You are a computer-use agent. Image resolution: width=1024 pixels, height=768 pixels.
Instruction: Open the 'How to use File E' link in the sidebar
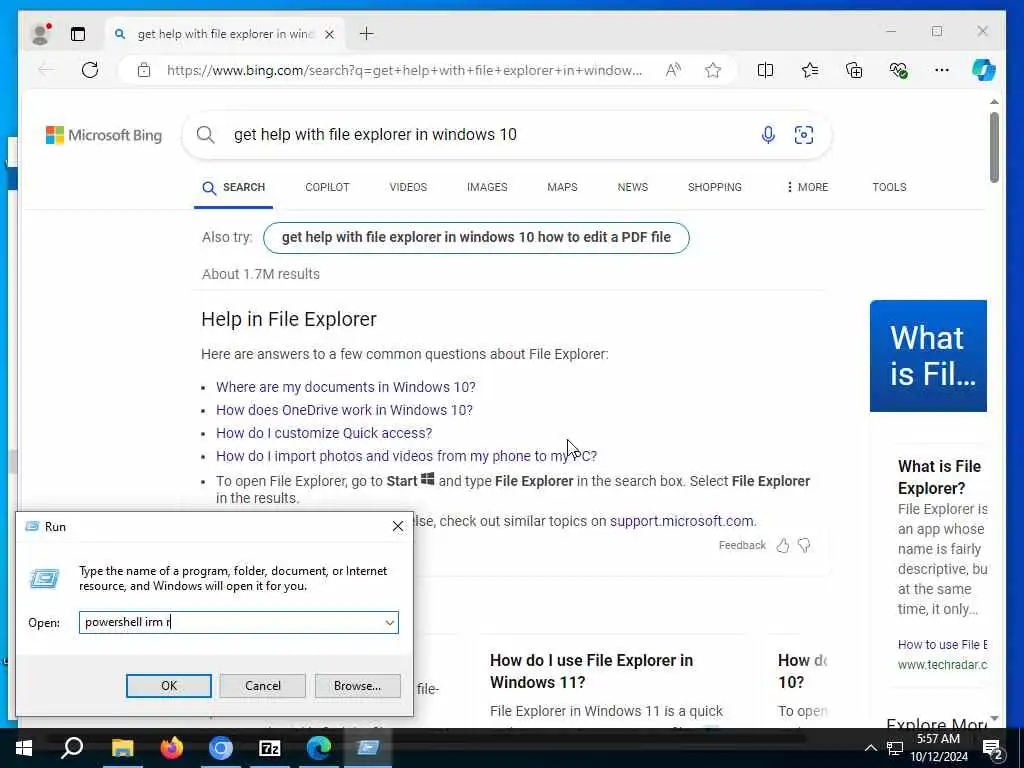[942, 645]
